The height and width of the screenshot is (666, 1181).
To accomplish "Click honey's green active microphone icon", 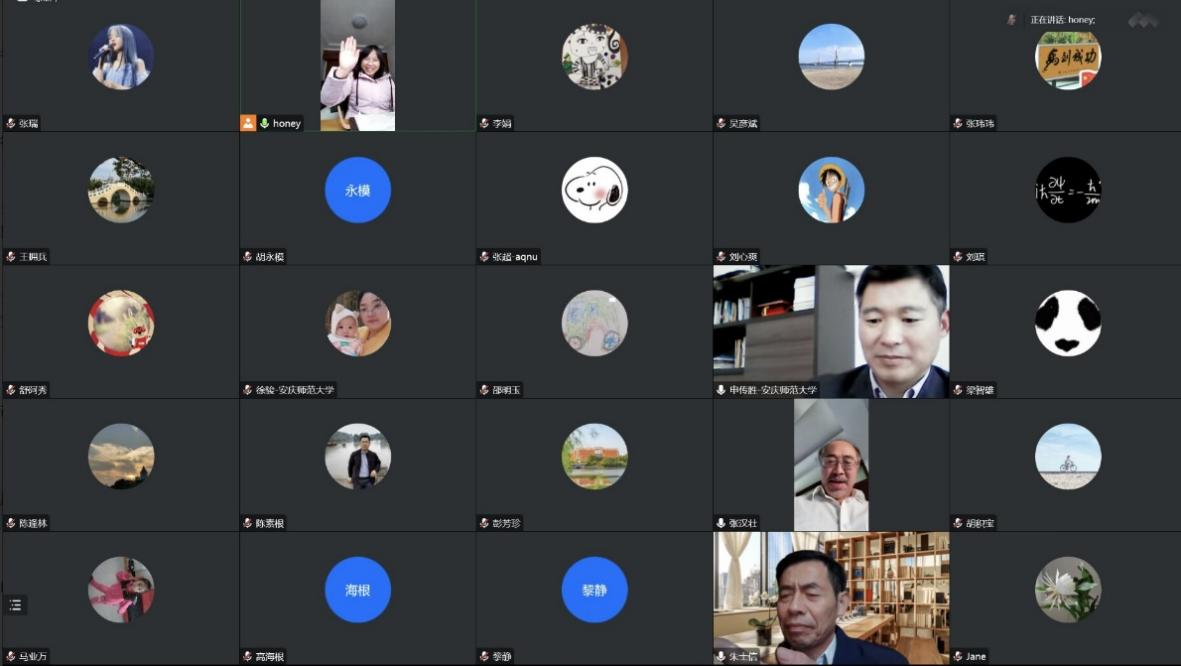I will pyautogui.click(x=265, y=123).
